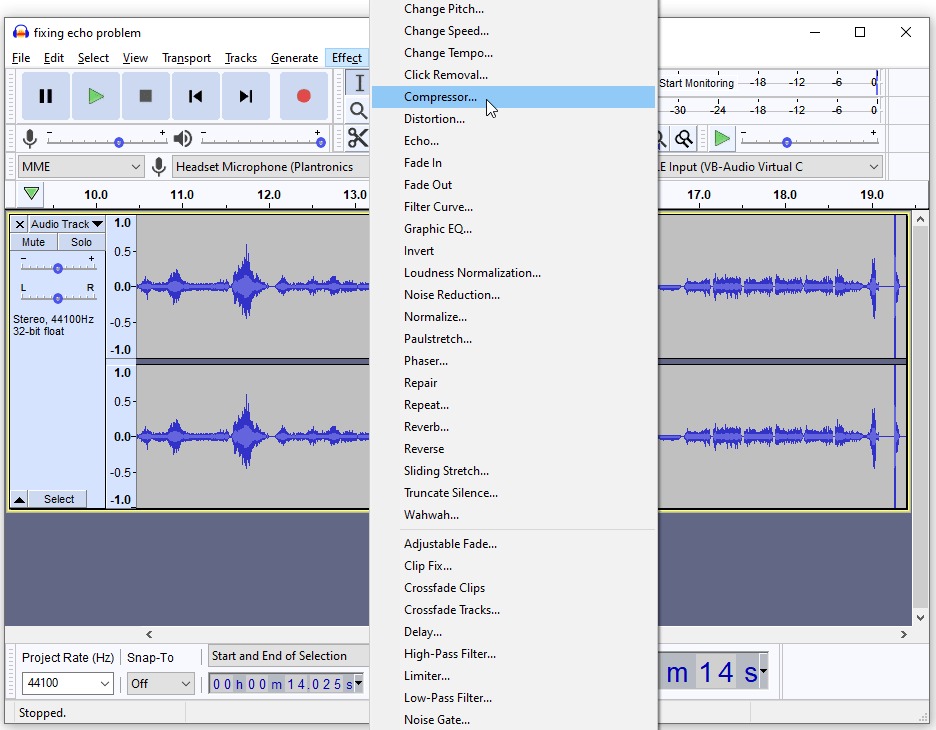This screenshot has height=730, width=936.
Task: Open the MME audio host dropdown
Action: pos(80,166)
